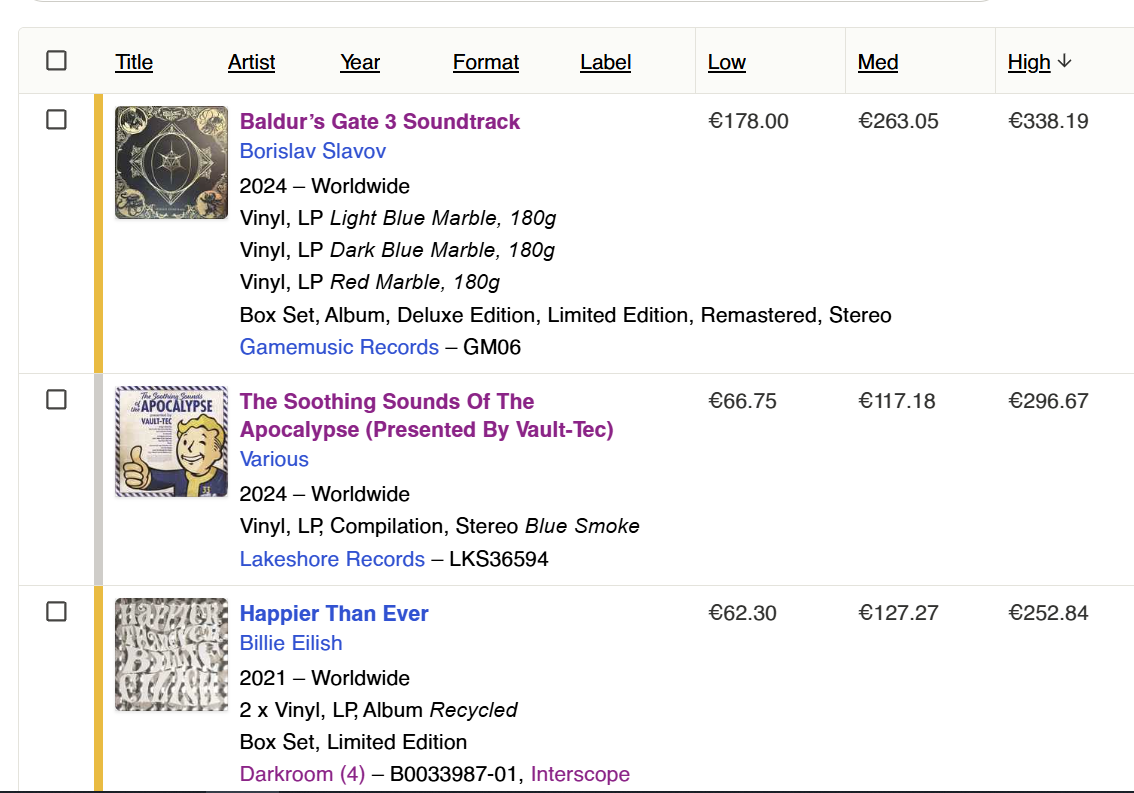Toggle the select-all checkbox in header
Image resolution: width=1134 pixels, height=793 pixels.
coord(56,60)
